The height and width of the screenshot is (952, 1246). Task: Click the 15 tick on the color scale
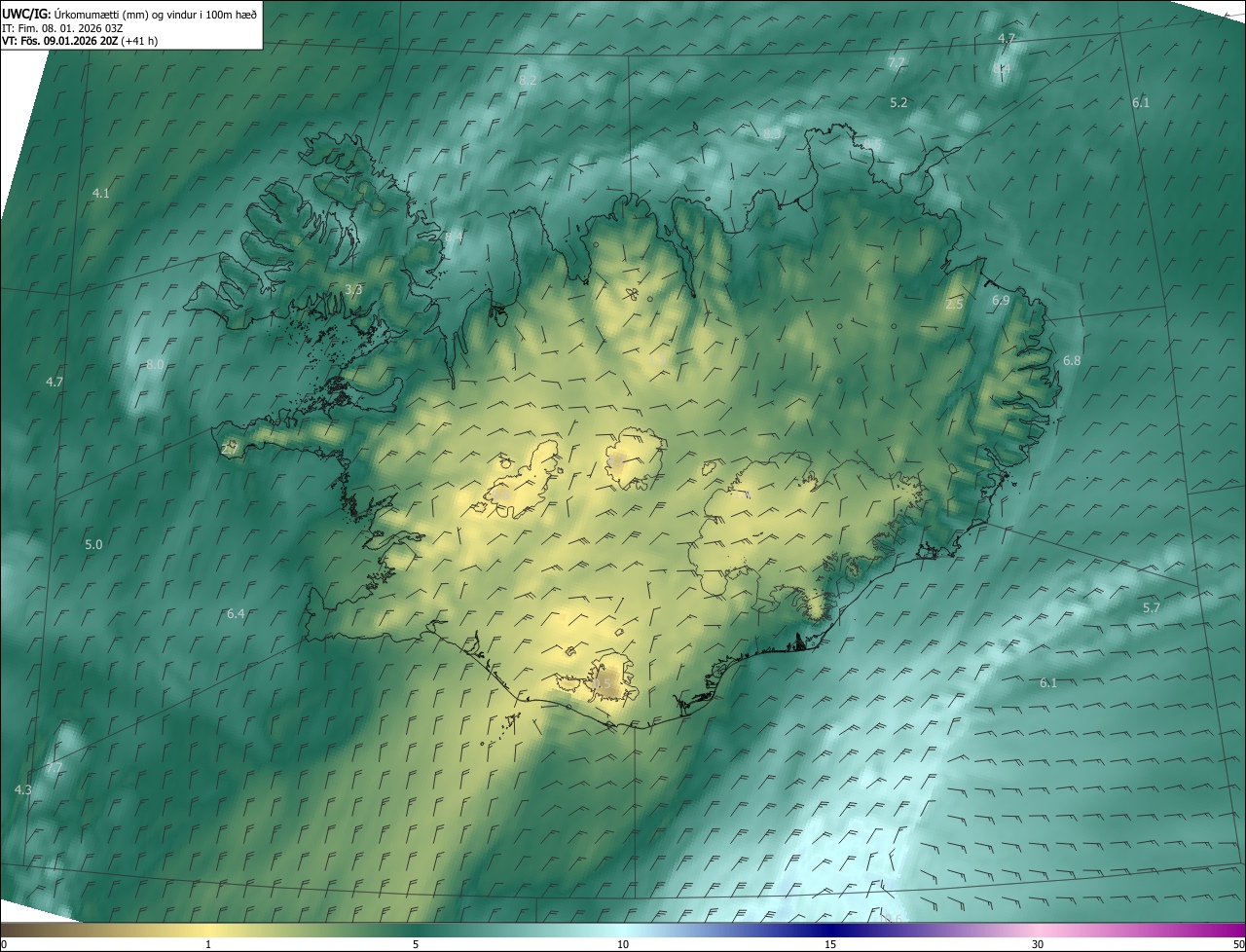[x=830, y=944]
